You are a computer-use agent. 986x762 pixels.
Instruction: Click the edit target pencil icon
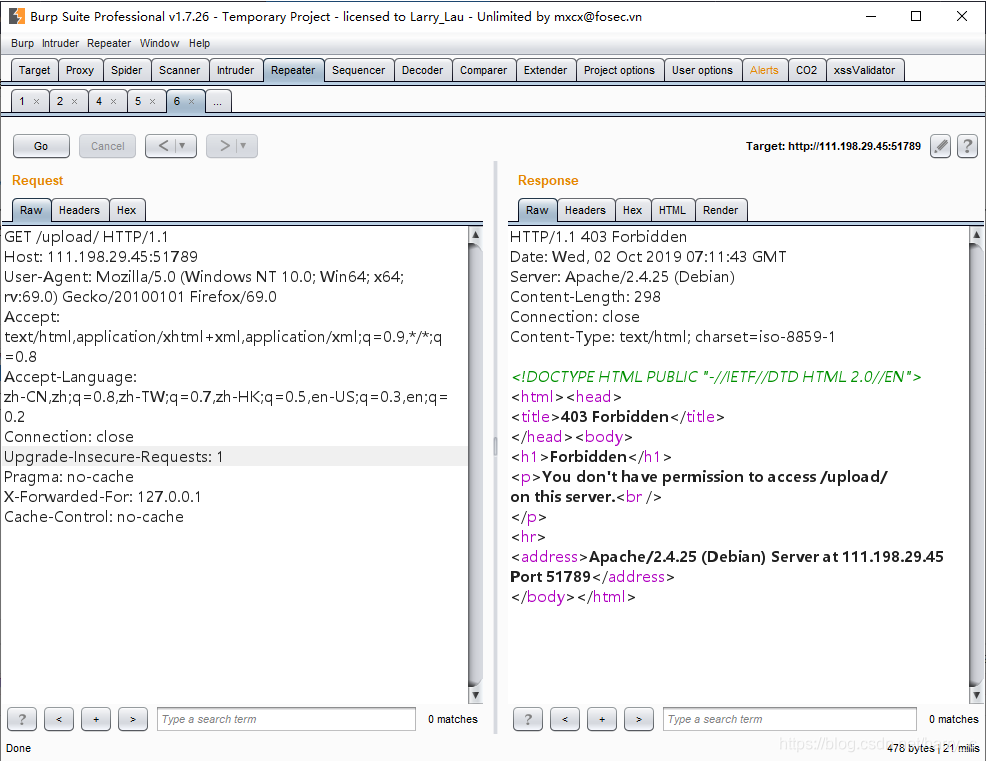tap(940, 146)
